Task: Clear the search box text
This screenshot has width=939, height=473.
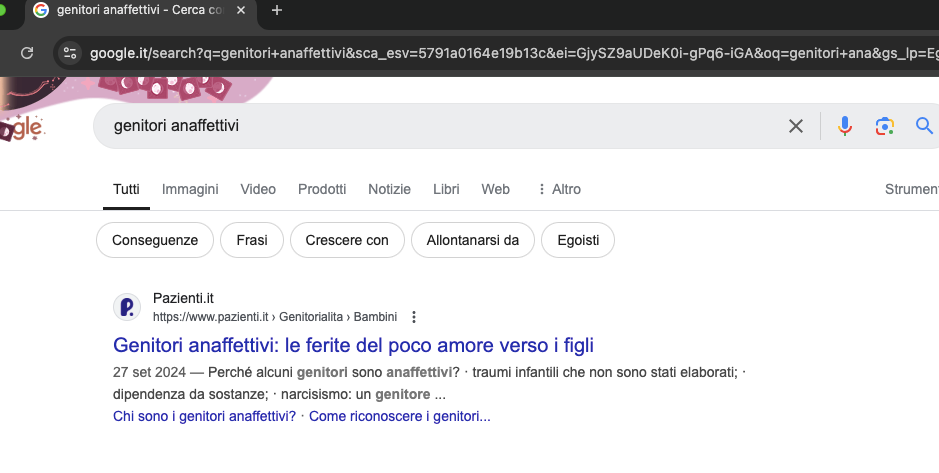Action: tap(796, 126)
